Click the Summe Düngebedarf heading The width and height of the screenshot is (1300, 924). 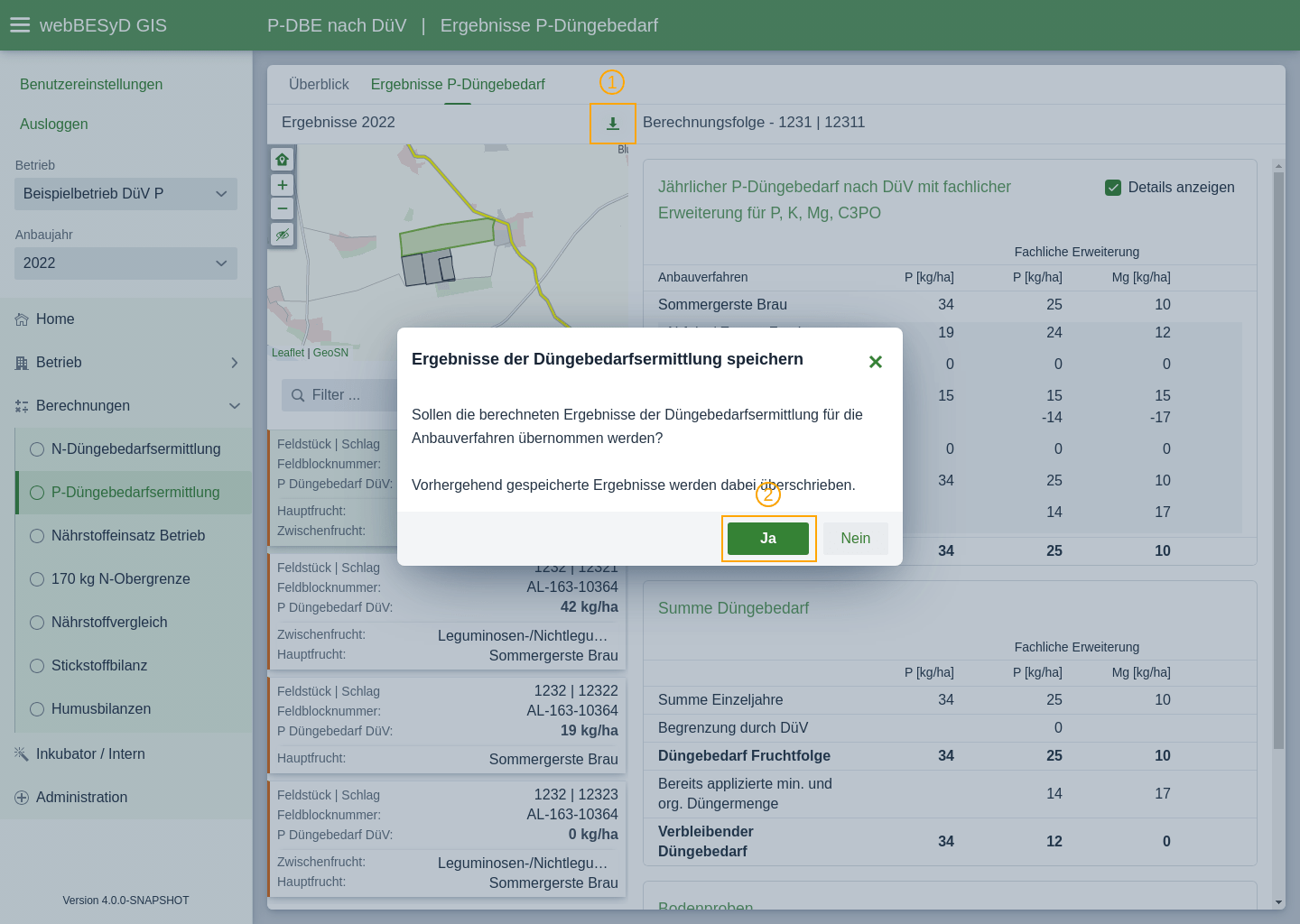click(x=733, y=608)
